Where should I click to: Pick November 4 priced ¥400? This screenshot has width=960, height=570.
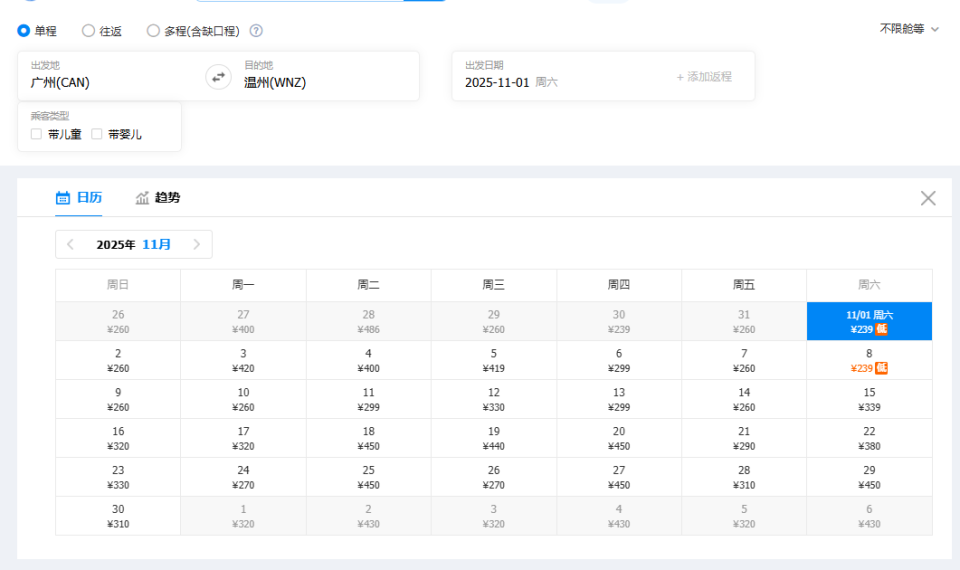click(x=369, y=361)
